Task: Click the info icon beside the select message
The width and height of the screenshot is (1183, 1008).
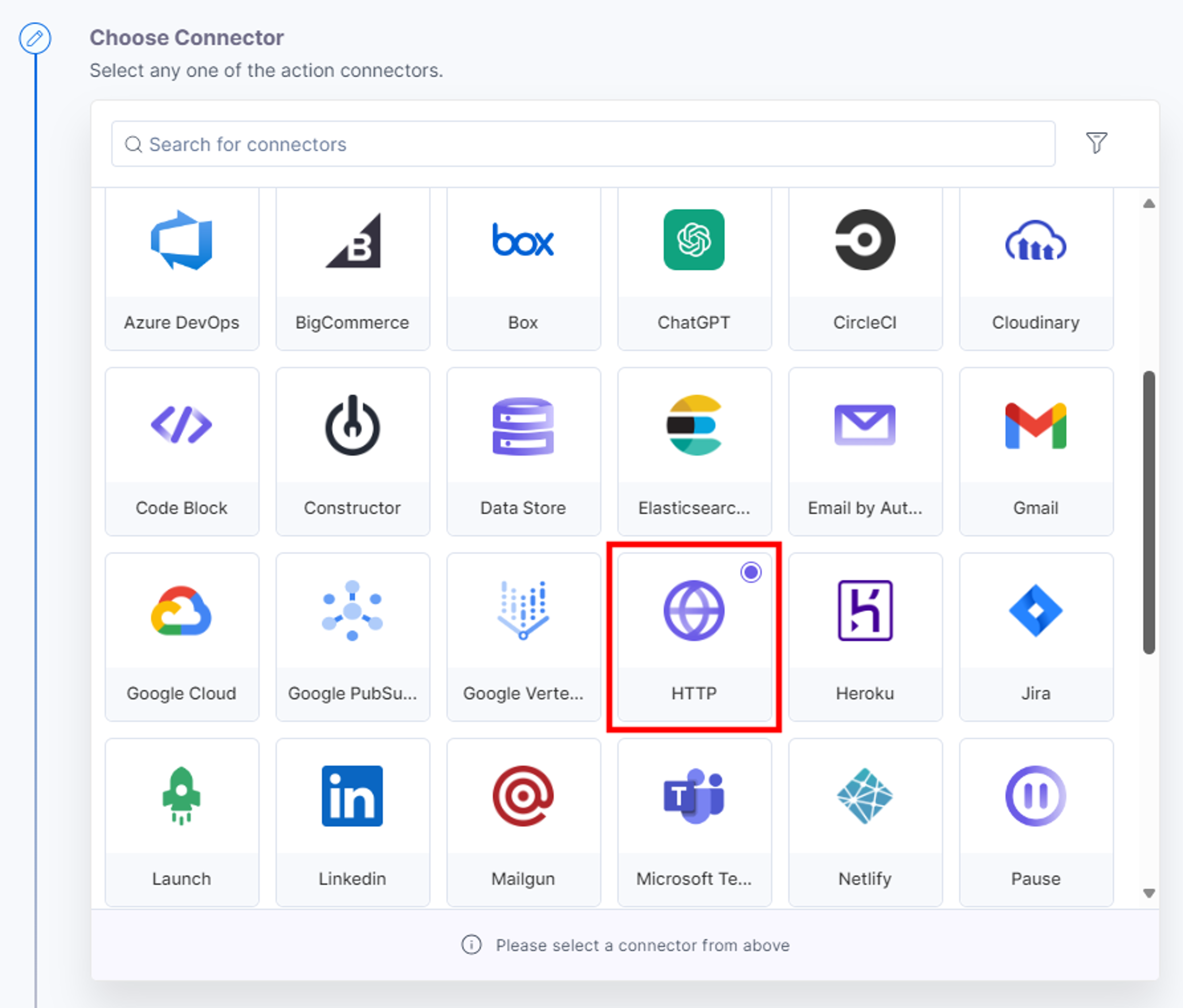Action: 471,945
